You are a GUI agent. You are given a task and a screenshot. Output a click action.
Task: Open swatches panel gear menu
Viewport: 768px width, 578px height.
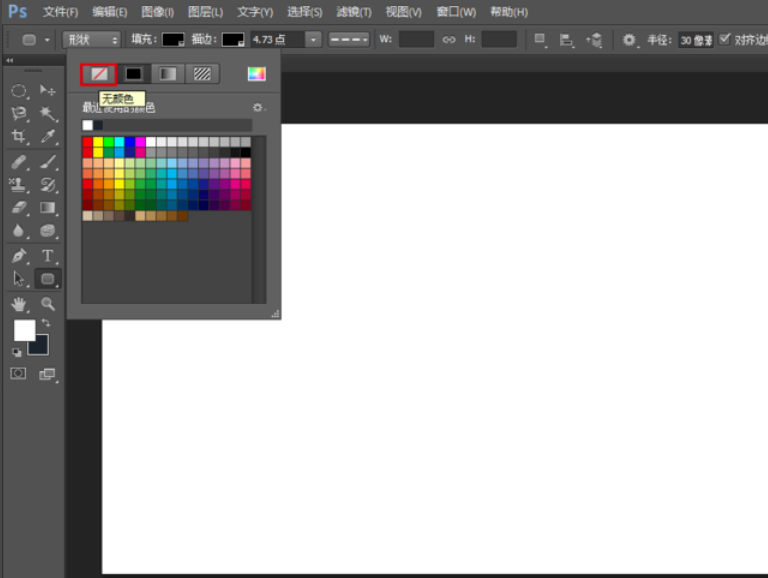[x=258, y=107]
